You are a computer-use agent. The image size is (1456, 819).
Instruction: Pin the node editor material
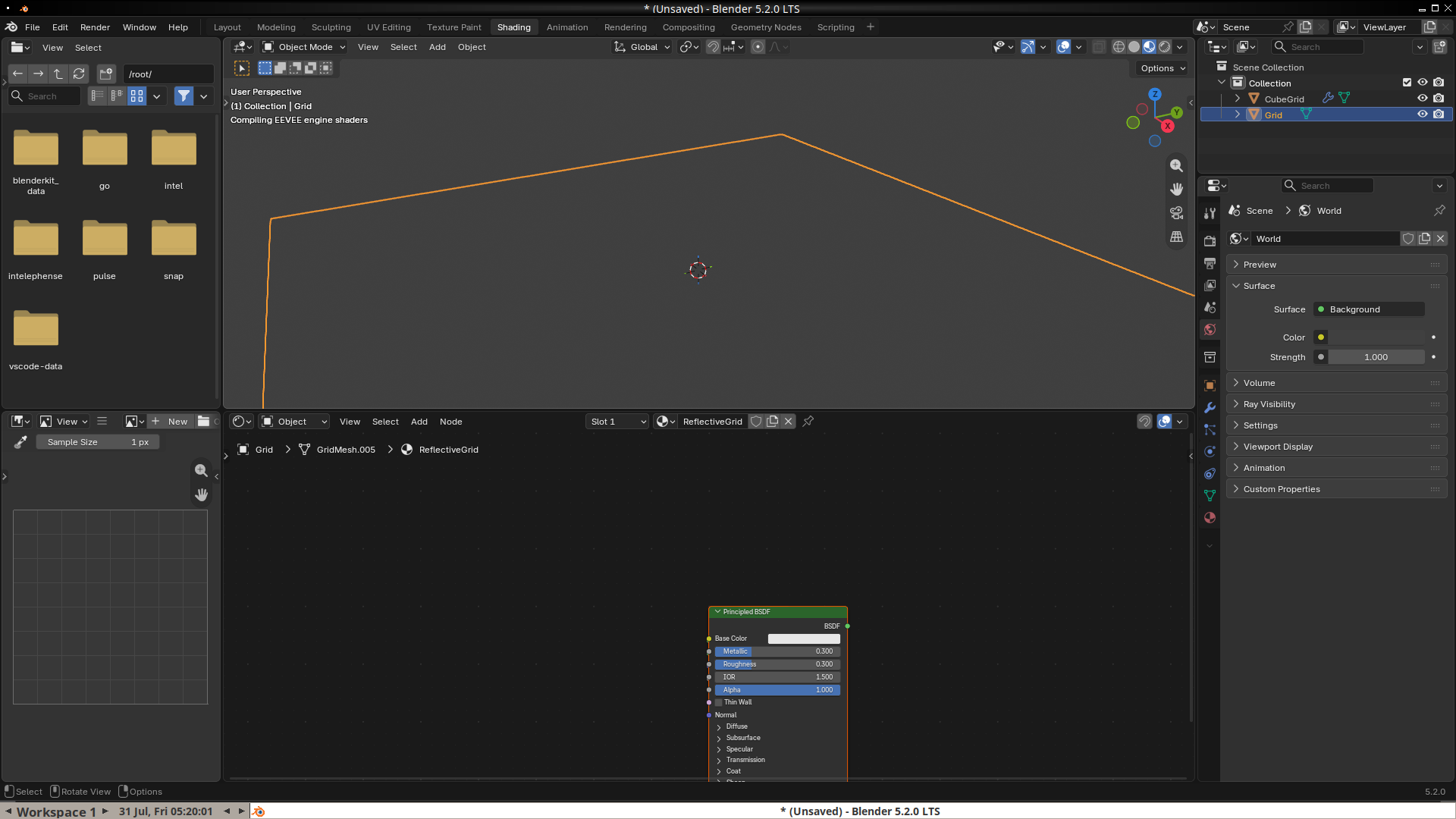coord(808,422)
